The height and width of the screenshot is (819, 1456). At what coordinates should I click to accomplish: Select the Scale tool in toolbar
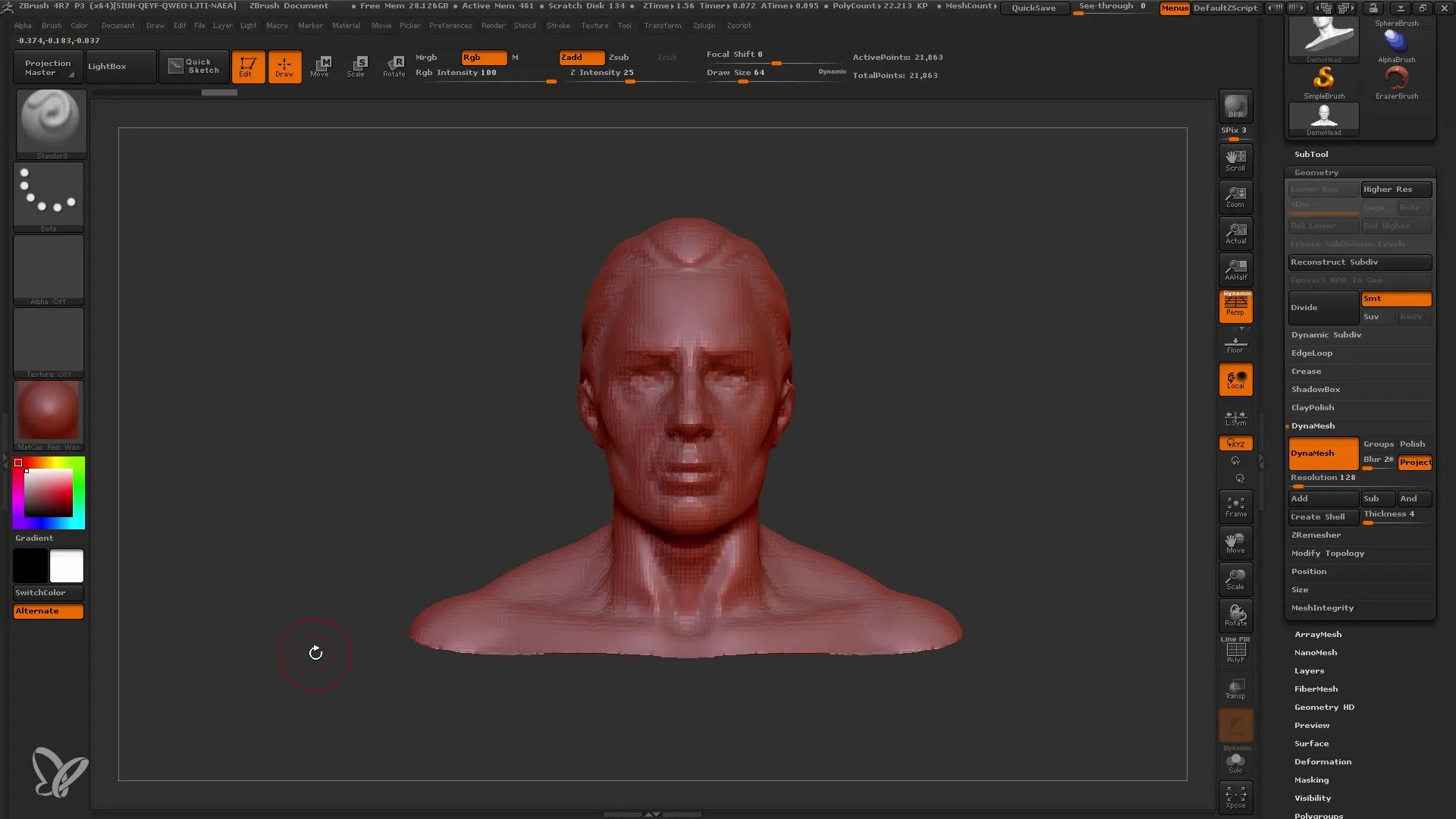pos(357,65)
